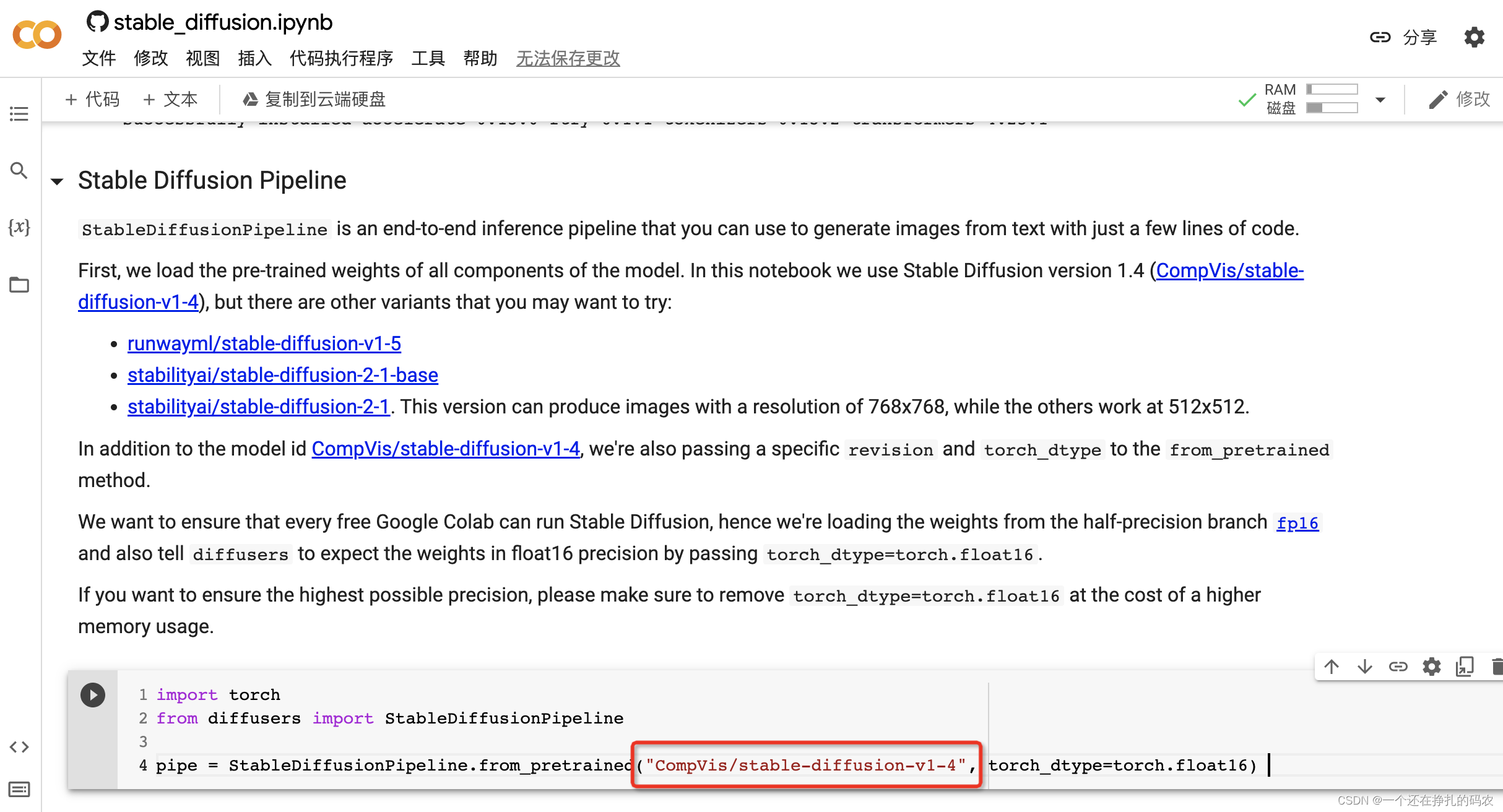Image resolution: width=1503 pixels, height=812 pixels.
Task: Open the 代码执行程序 menu
Action: click(341, 59)
